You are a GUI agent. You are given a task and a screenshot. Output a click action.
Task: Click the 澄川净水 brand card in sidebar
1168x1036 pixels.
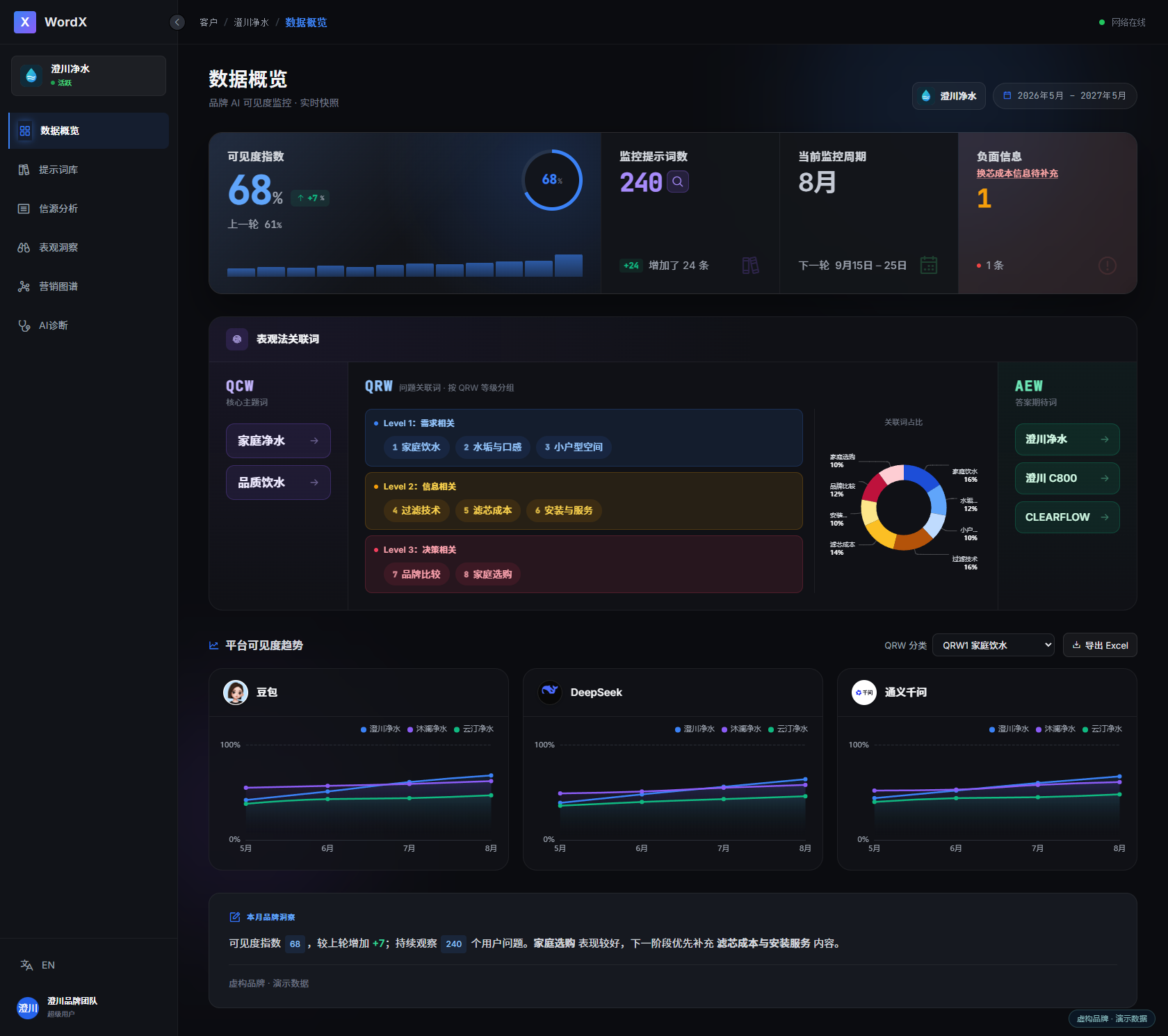click(88, 76)
